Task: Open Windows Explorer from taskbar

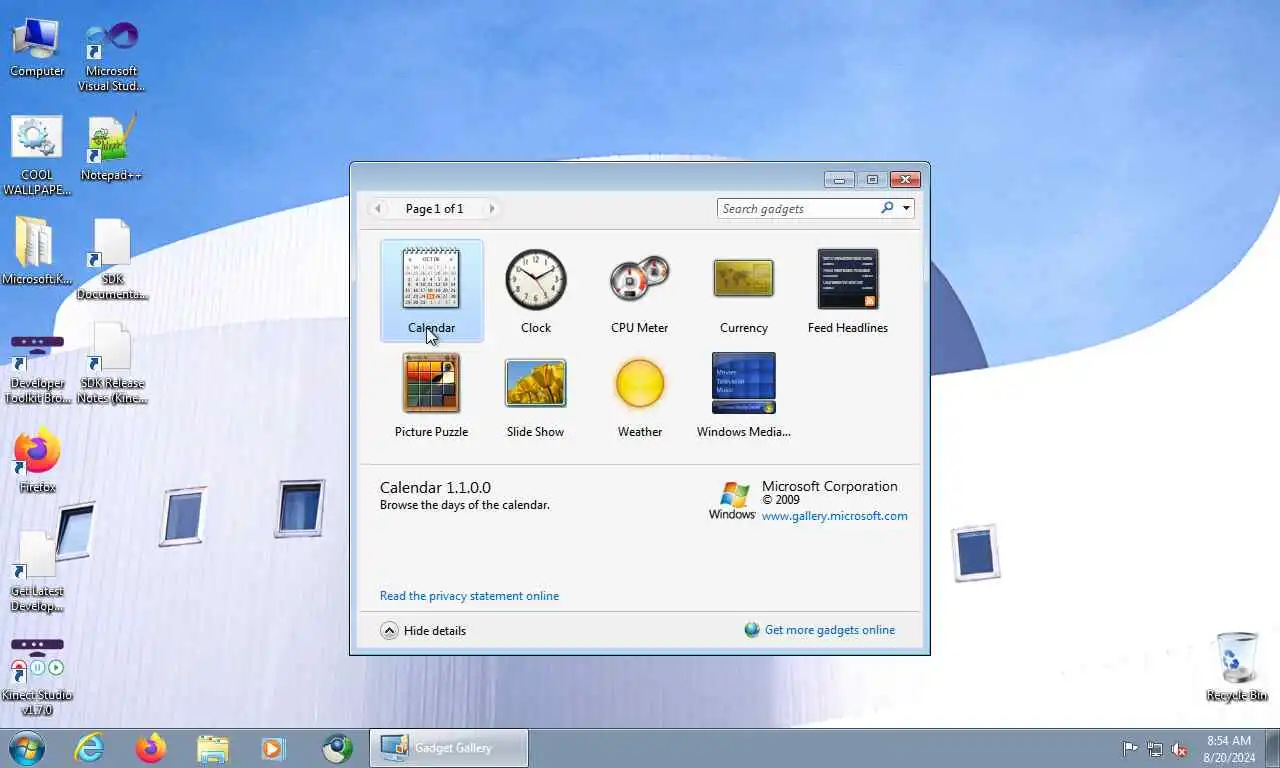Action: coord(213,748)
